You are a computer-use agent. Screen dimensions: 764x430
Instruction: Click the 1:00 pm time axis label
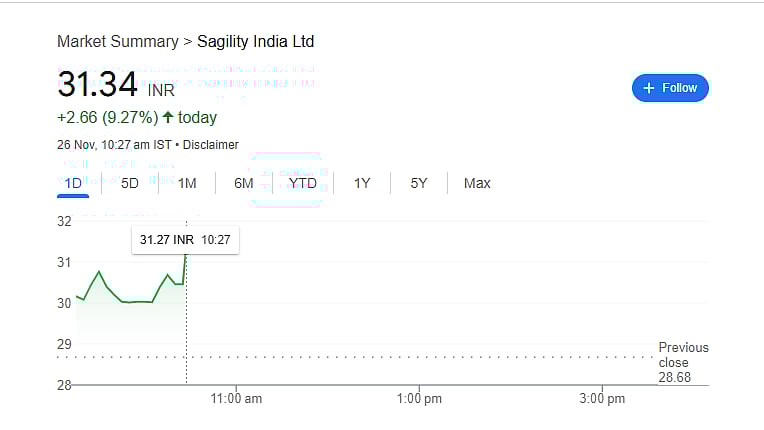tap(419, 399)
